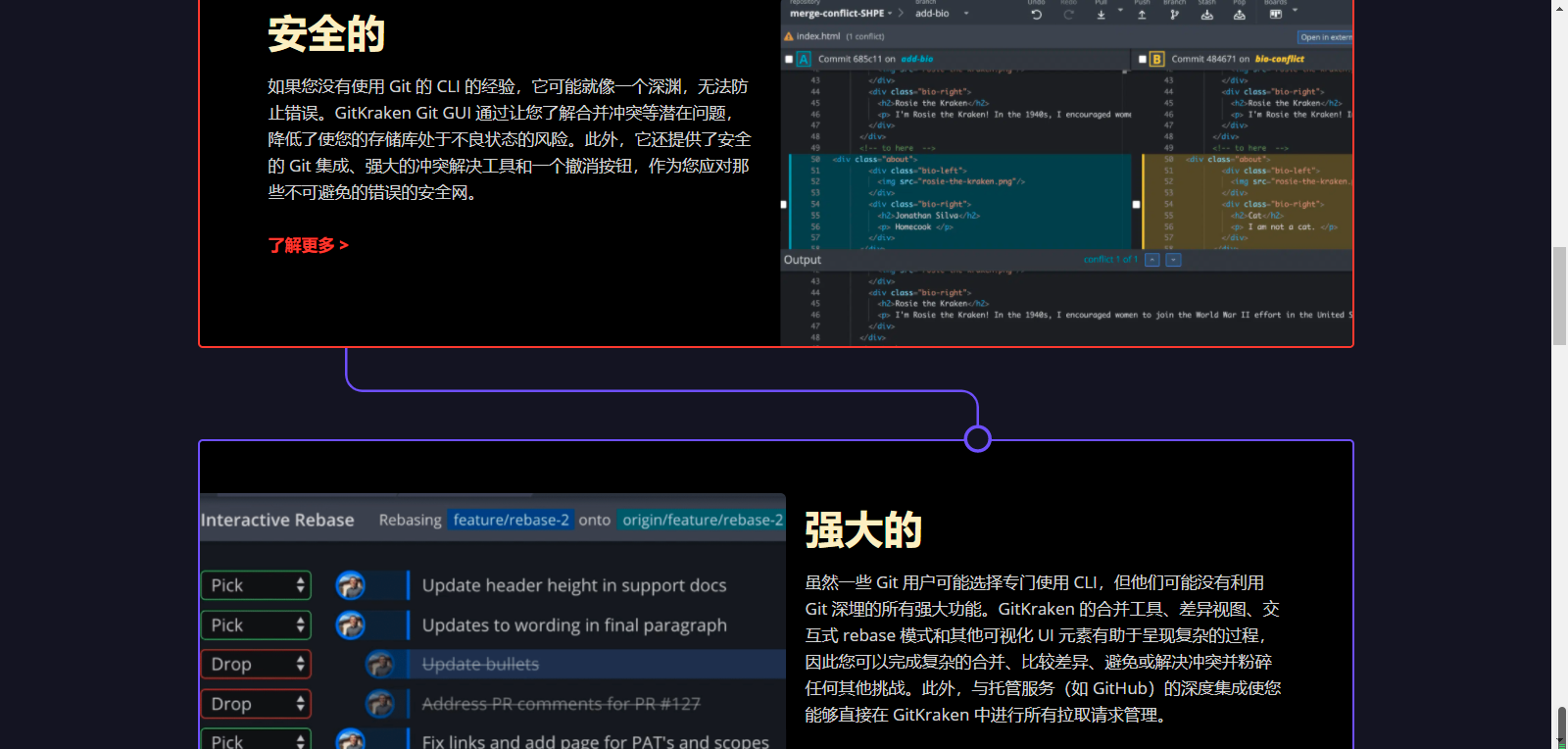Open Pick dropdown for 'Update header height' row
Viewport: 1568px width, 749px height.
tap(256, 585)
